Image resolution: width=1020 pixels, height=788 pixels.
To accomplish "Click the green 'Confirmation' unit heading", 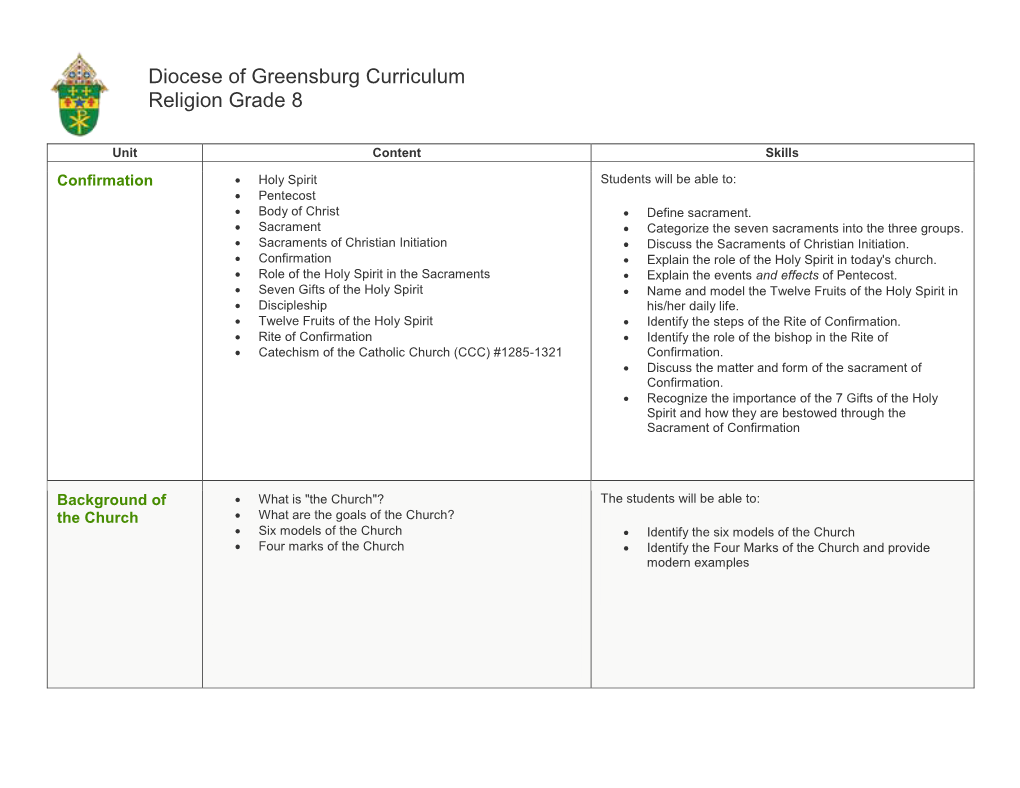I will pyautogui.click(x=105, y=181).
